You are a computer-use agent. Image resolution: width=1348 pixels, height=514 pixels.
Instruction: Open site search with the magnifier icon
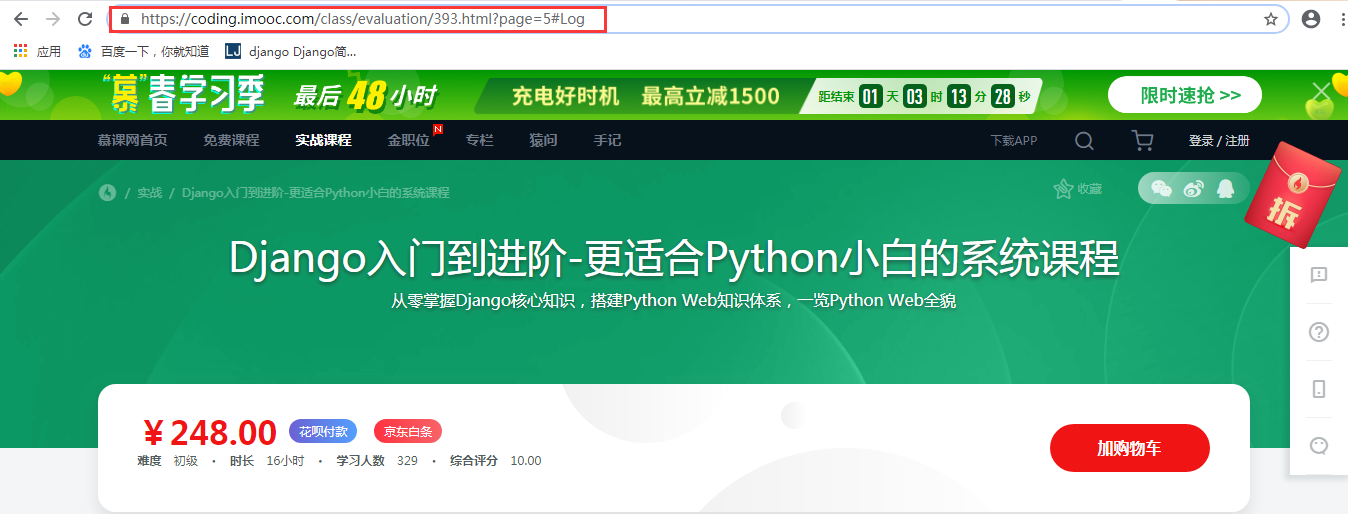(1084, 141)
